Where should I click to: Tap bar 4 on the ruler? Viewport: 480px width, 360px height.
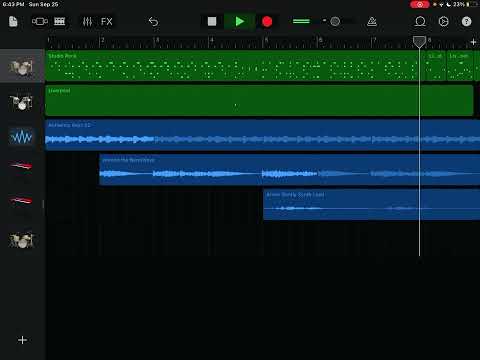pyautogui.click(x=212, y=41)
